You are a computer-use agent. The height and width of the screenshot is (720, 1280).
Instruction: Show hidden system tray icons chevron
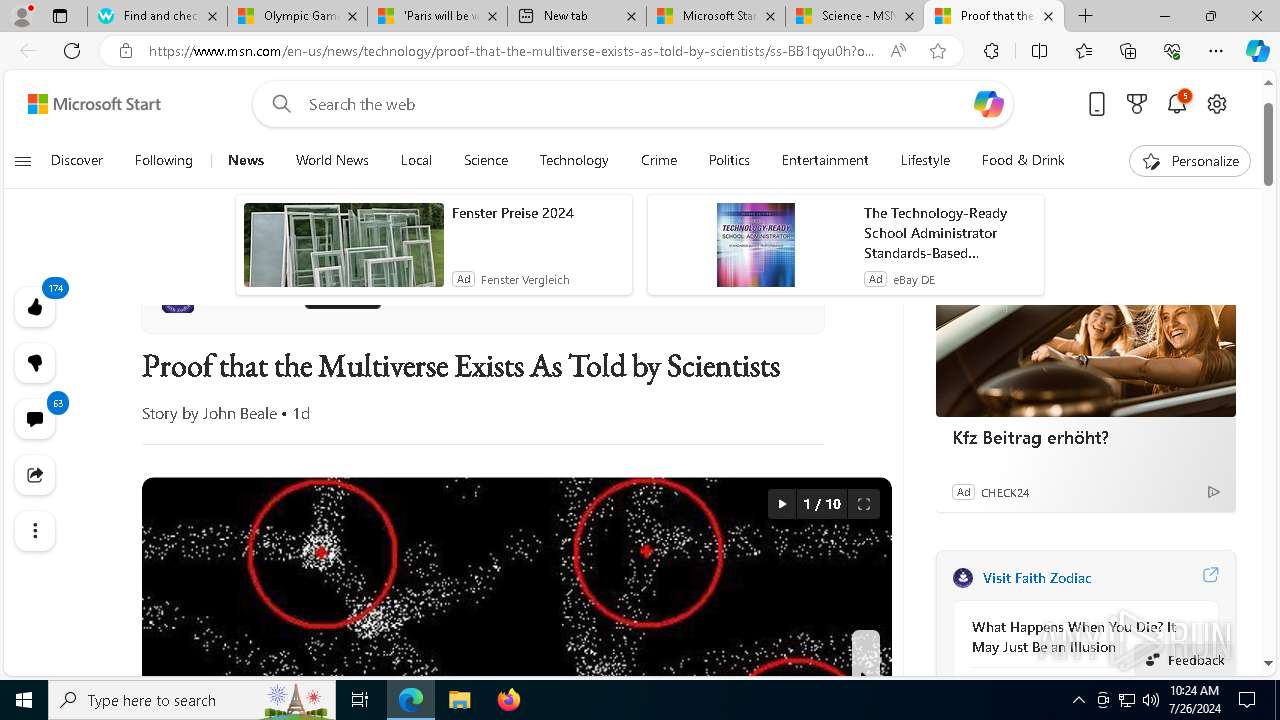(1078, 700)
